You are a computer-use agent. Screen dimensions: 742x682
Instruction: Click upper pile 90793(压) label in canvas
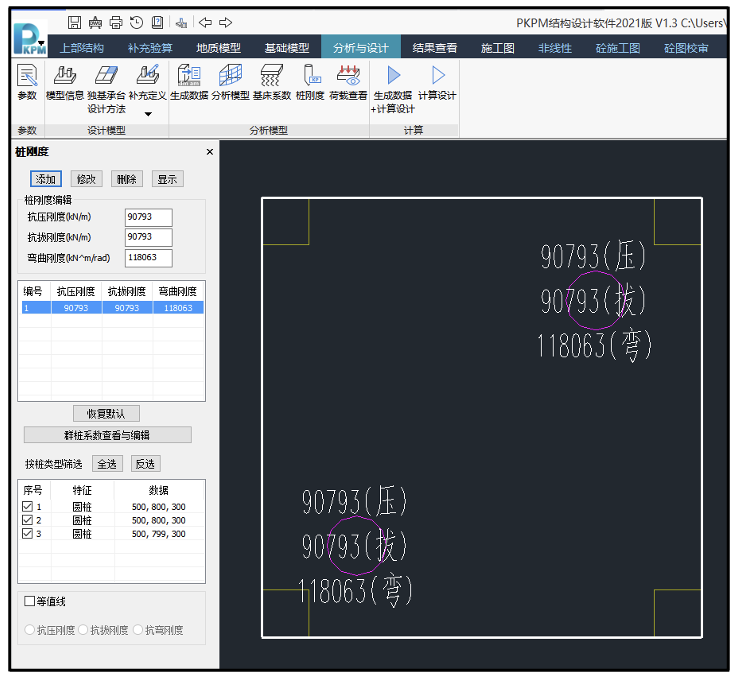[593, 256]
